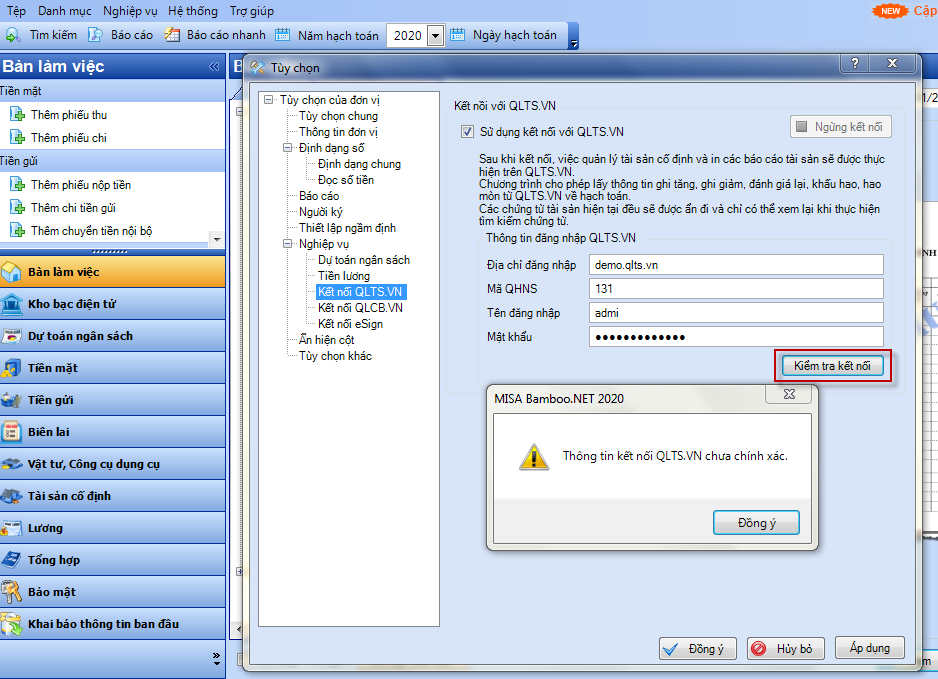The height and width of the screenshot is (679, 938).
Task: Collapse the Bàn làm việc side panel
Action: pyautogui.click(x=214, y=66)
